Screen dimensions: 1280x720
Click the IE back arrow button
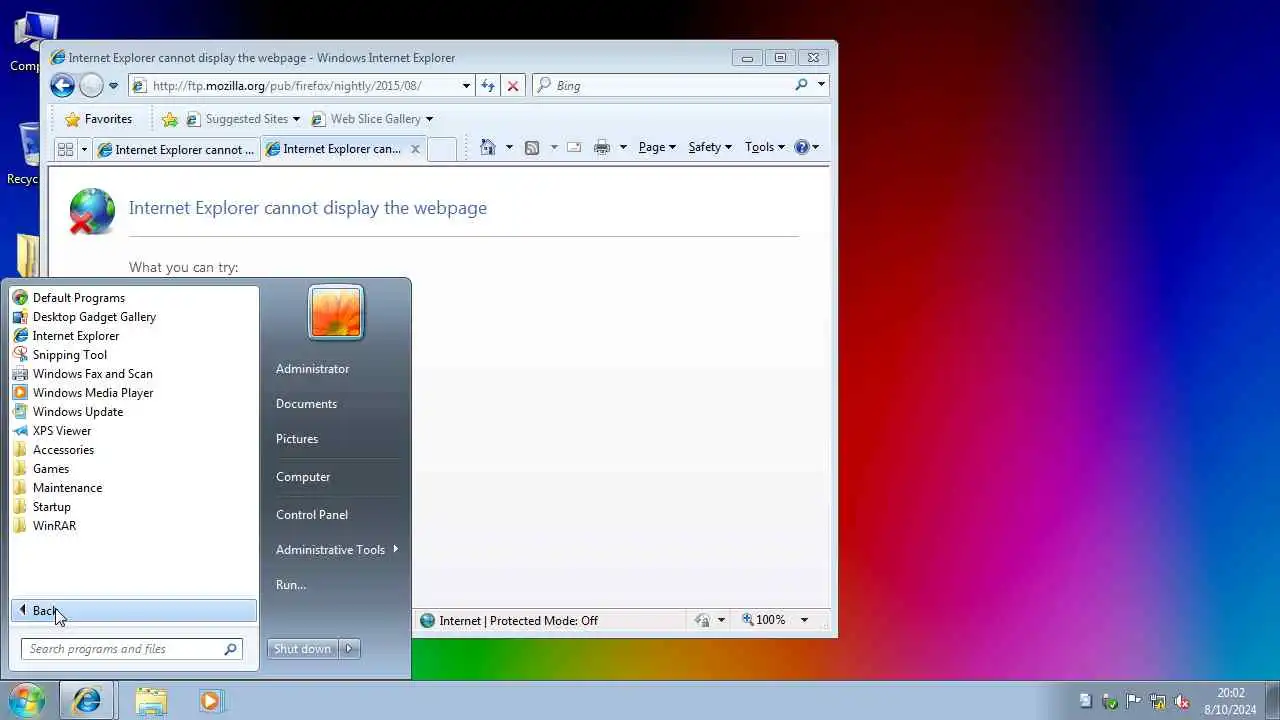[x=62, y=86]
